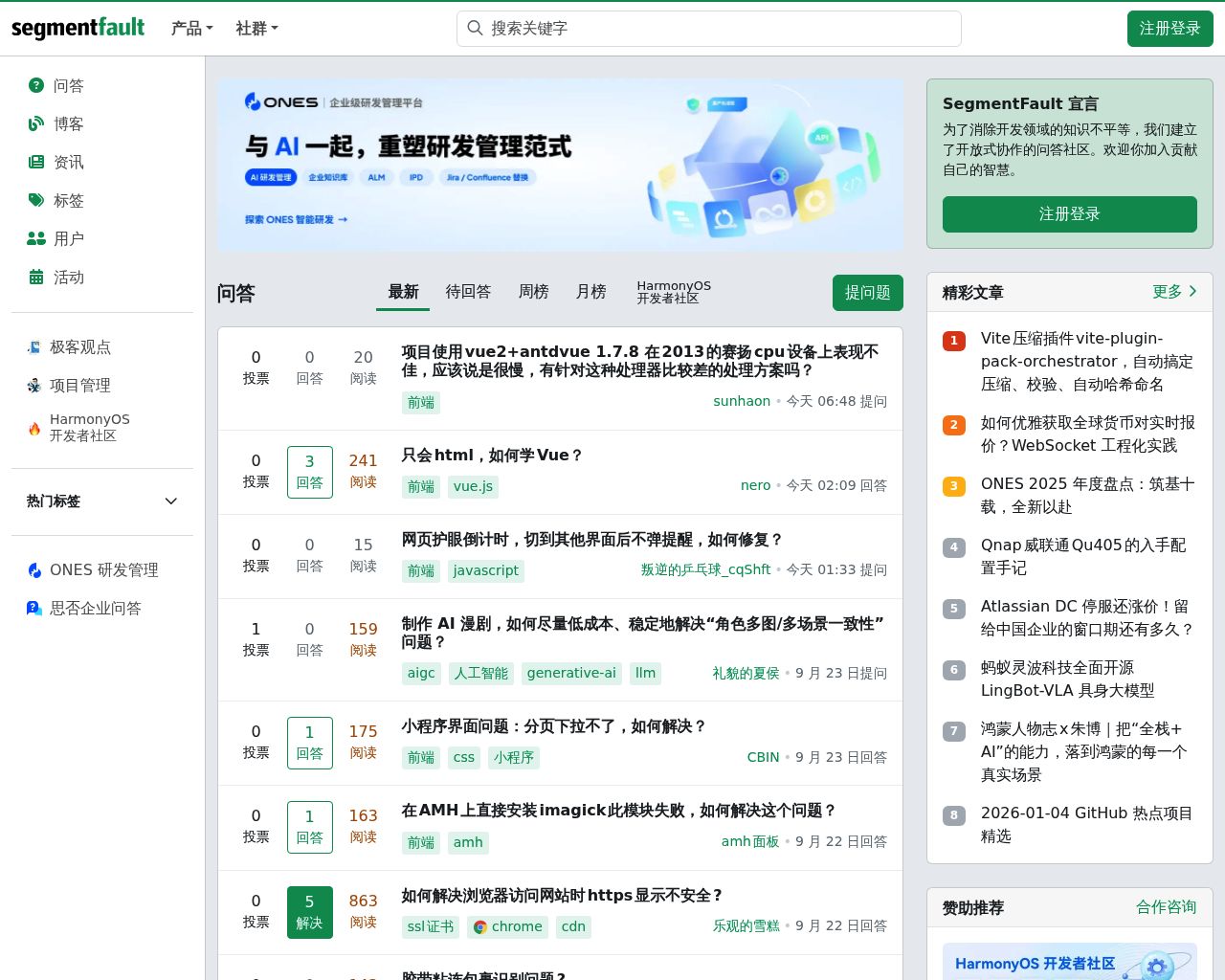Image resolution: width=1225 pixels, height=980 pixels.
Task: Open 更多 articles link with chevron
Action: 1174,292
